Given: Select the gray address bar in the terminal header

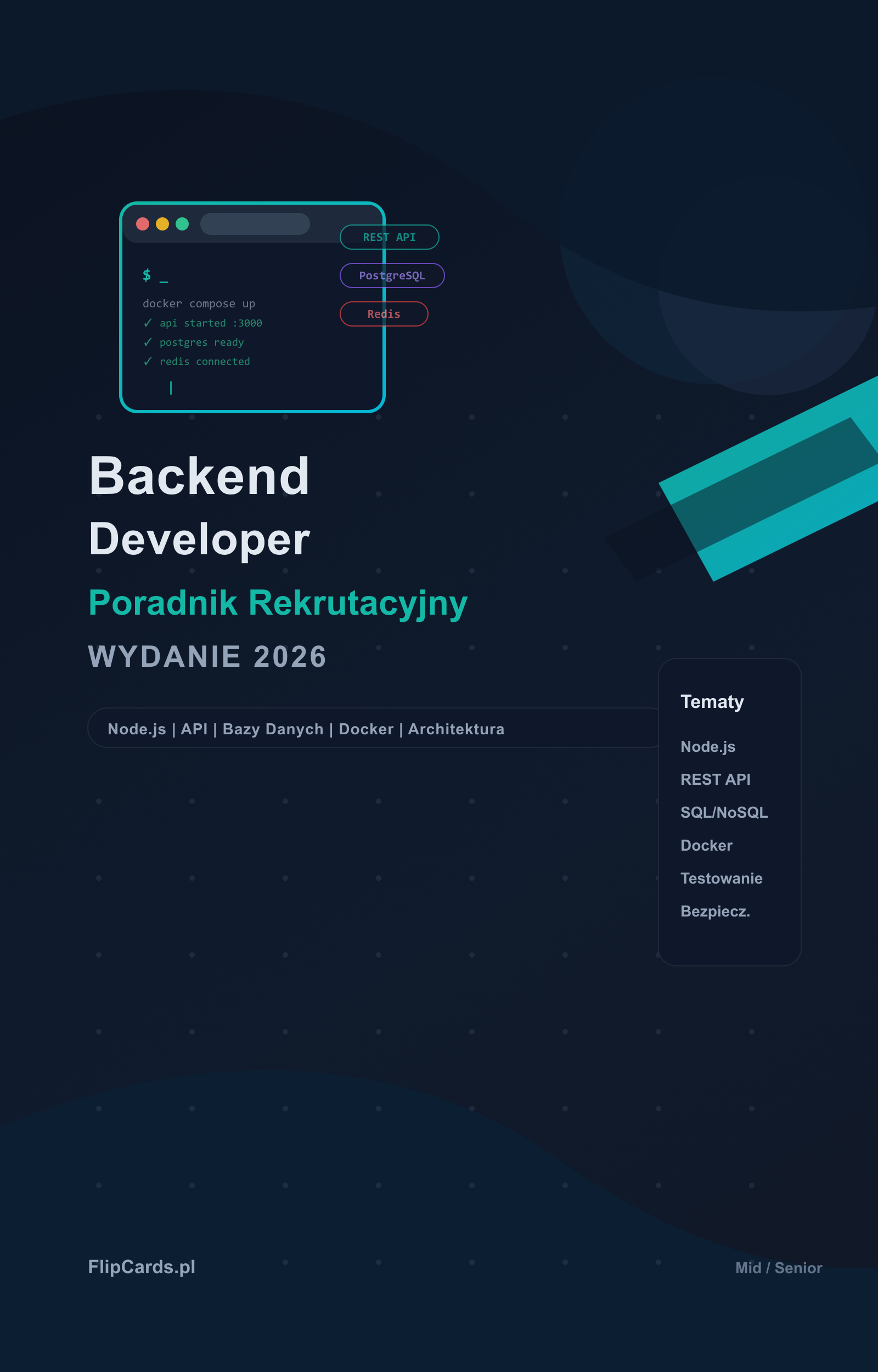Looking at the screenshot, I should coord(255,224).
